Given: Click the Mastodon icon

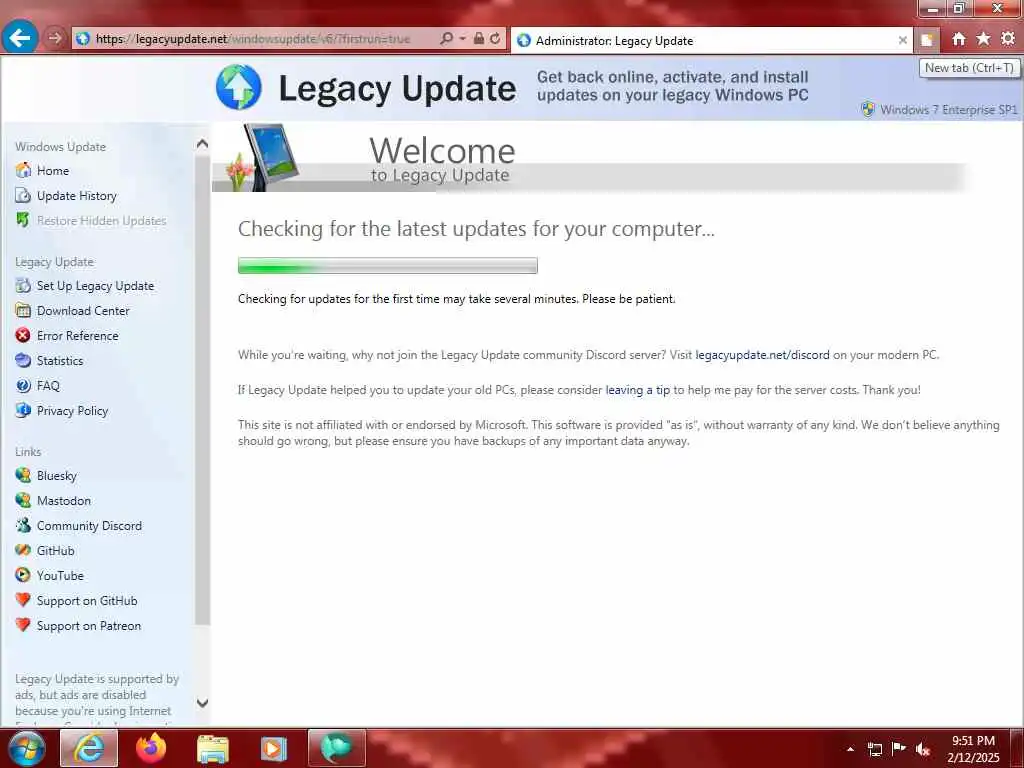Looking at the screenshot, I should point(23,500).
